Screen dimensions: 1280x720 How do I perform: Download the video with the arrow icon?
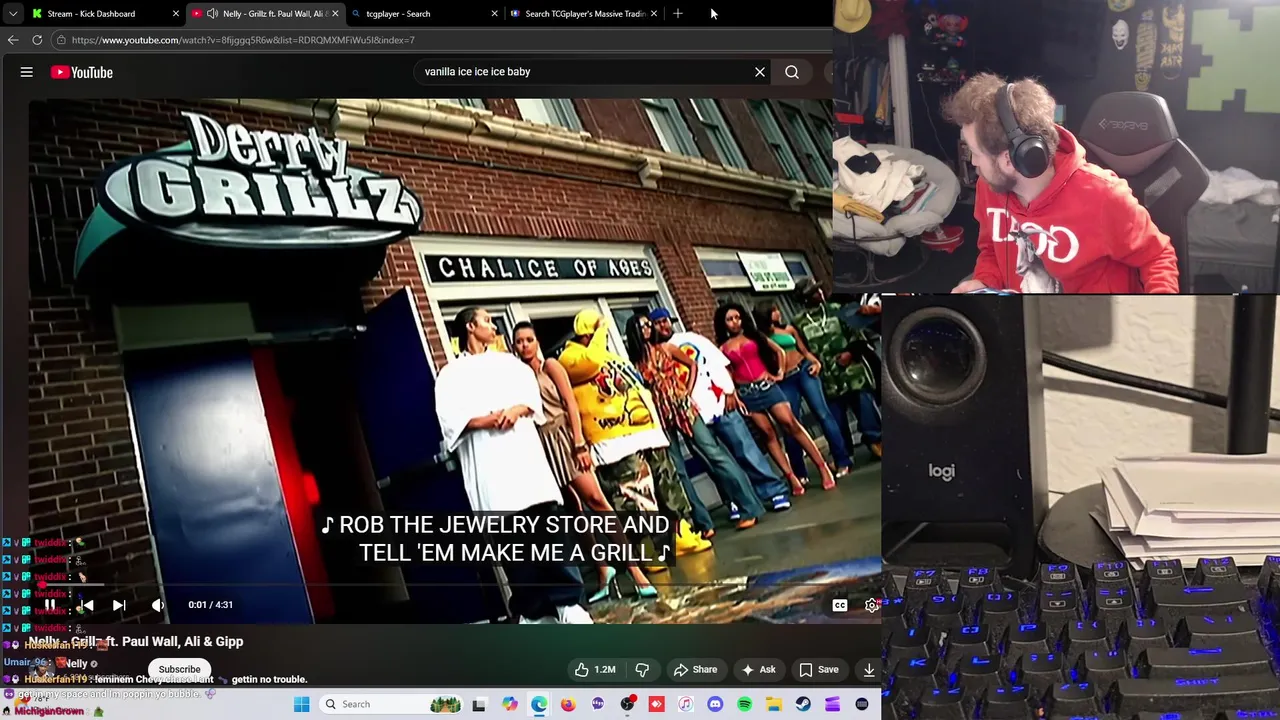[869, 670]
